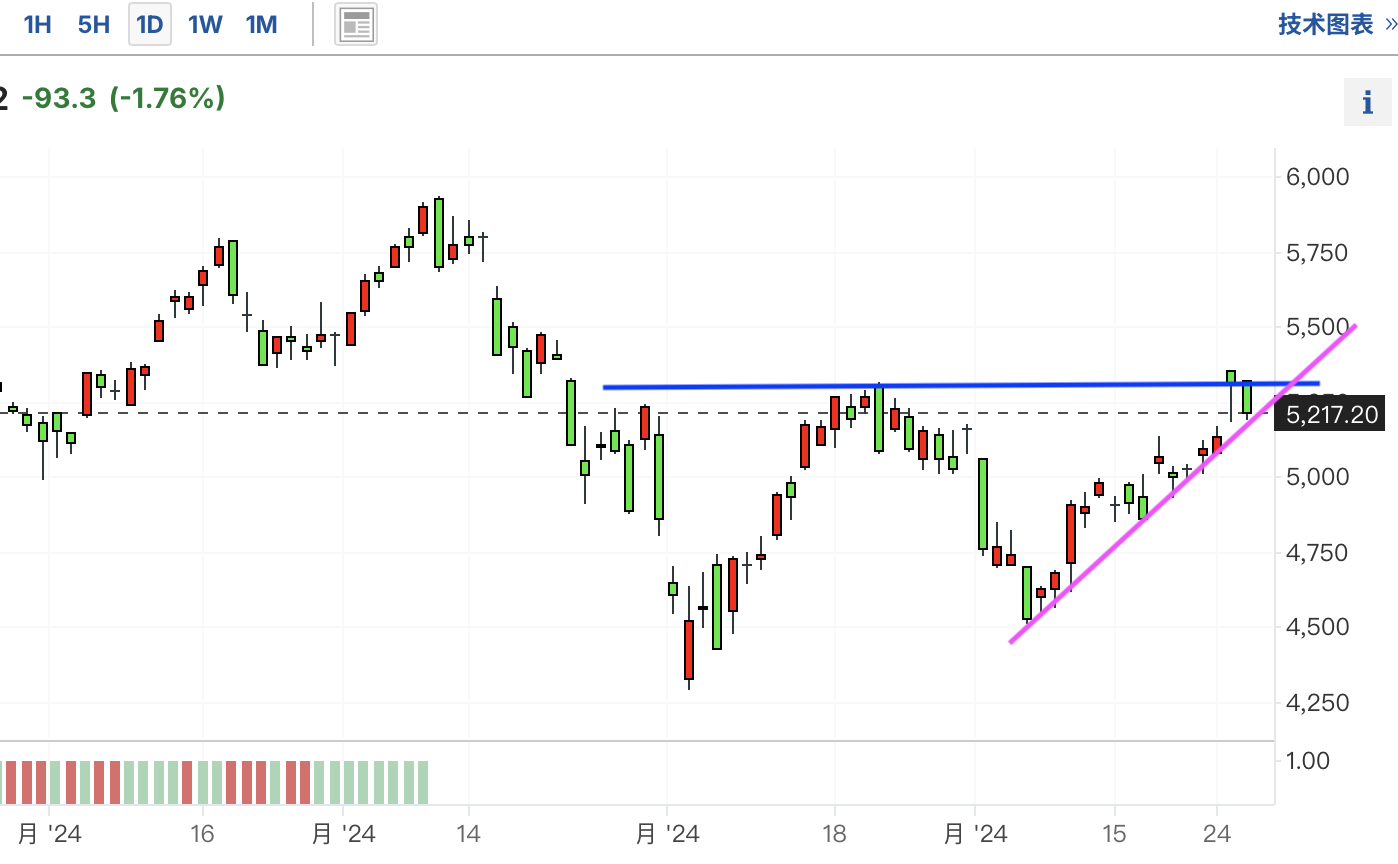This screenshot has height=864, width=1398.
Task: Open the 技术图表 link
Action: tap(1336, 25)
